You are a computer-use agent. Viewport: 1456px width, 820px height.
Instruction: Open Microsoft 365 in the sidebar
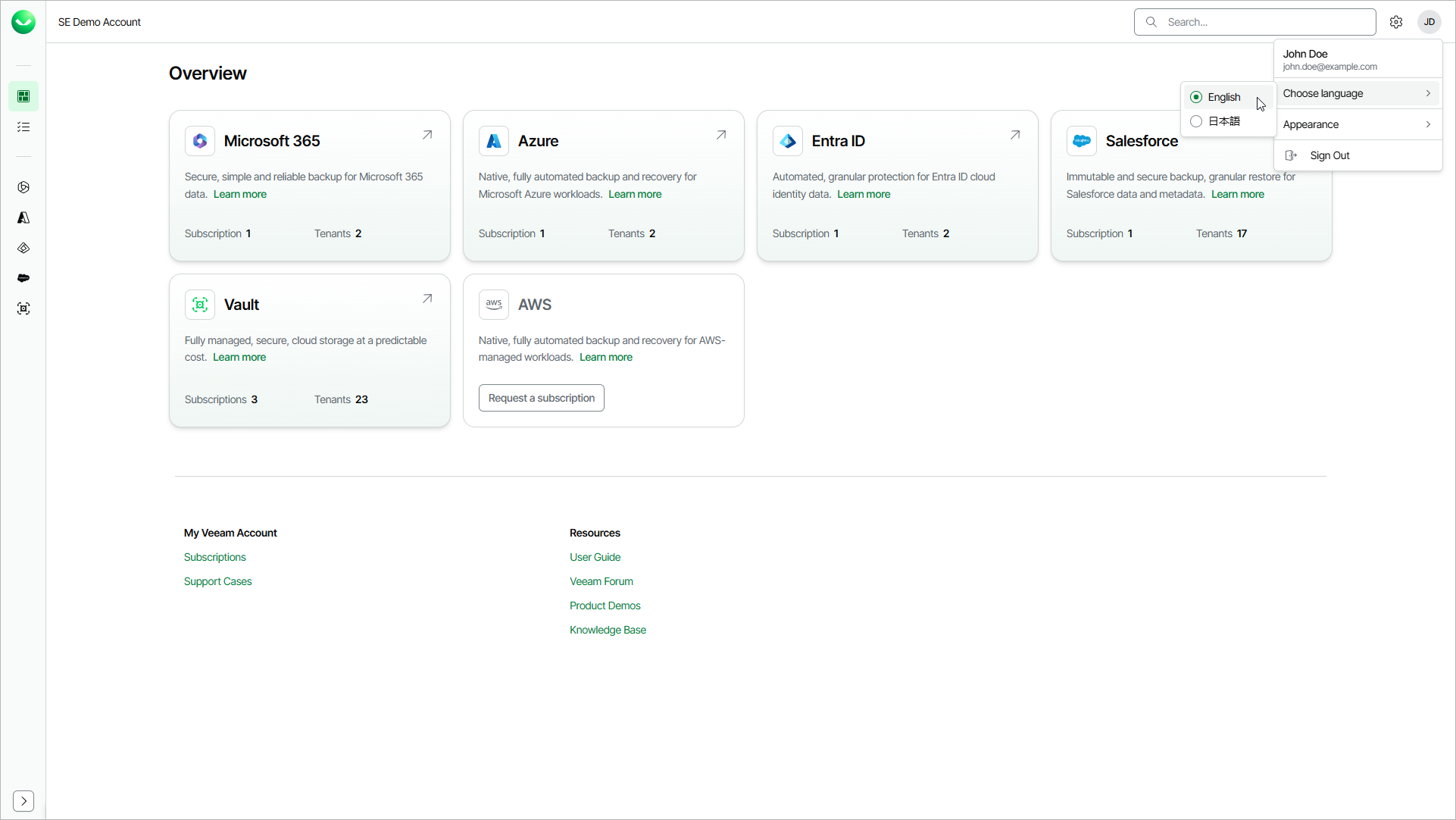[x=23, y=187]
